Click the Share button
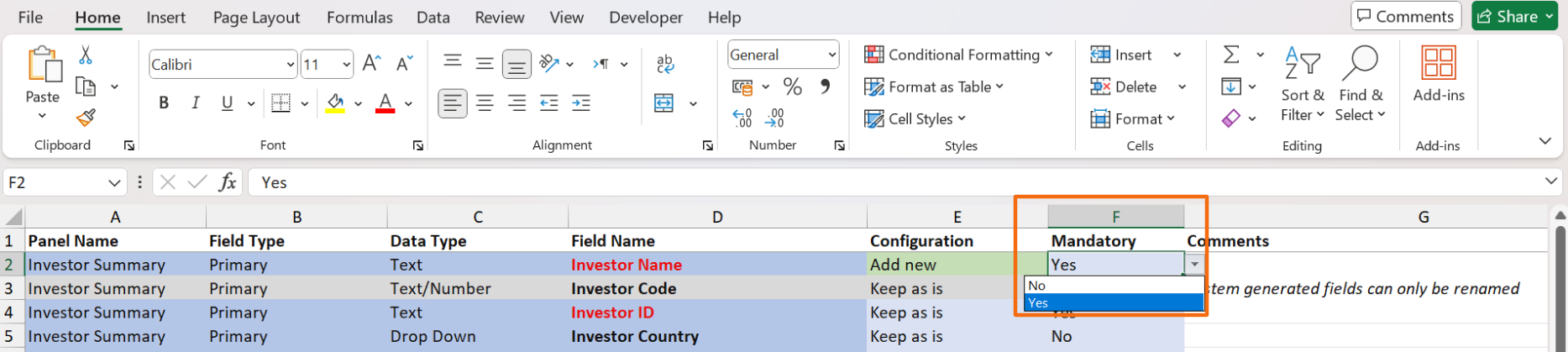The width and height of the screenshot is (1568, 352). click(x=1508, y=17)
